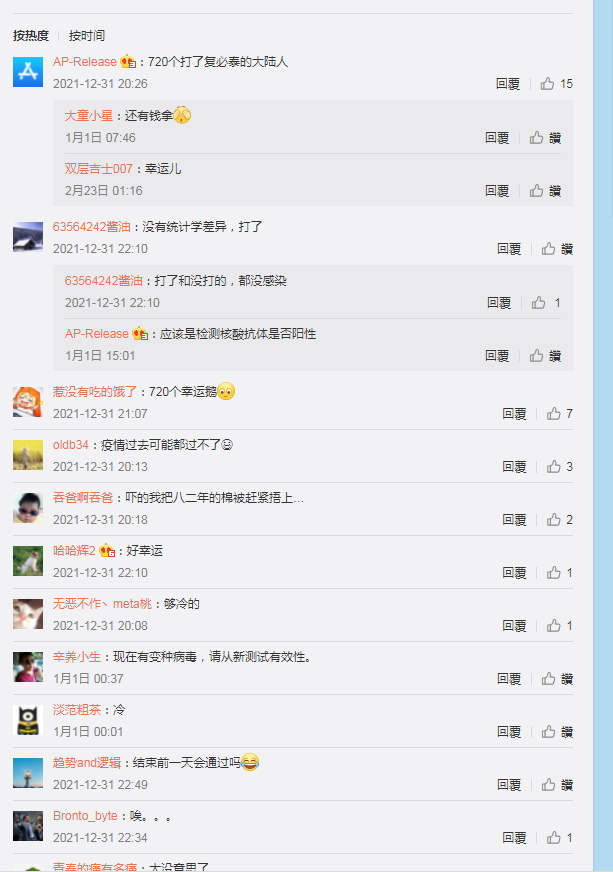Reply to 双层吉士007's comment

(x=497, y=191)
